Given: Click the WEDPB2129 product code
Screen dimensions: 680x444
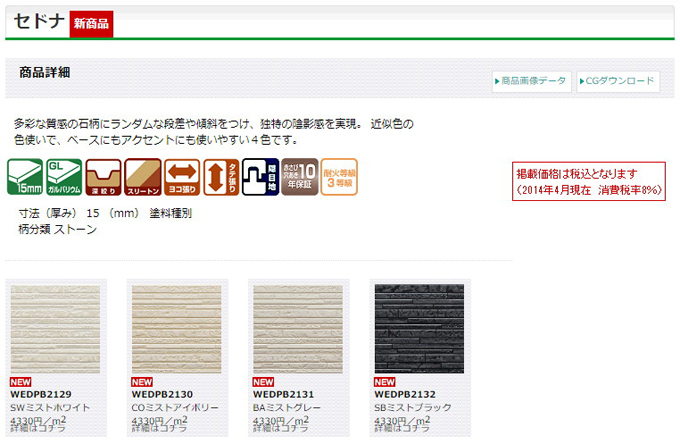Looking at the screenshot, I should pos(41,395).
